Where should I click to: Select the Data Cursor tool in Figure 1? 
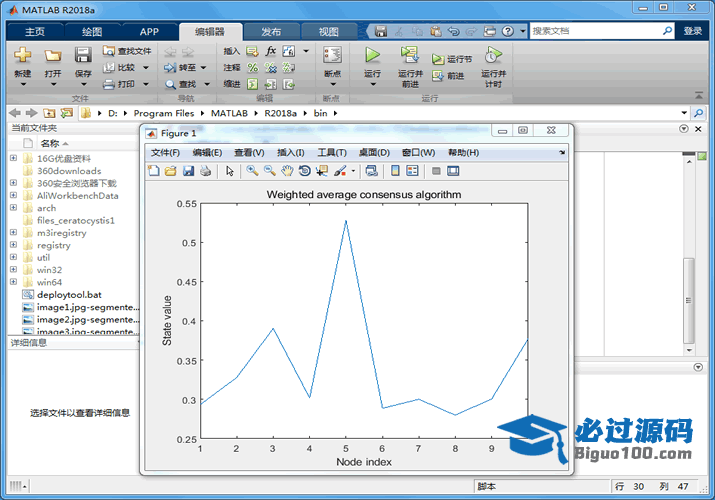322,171
